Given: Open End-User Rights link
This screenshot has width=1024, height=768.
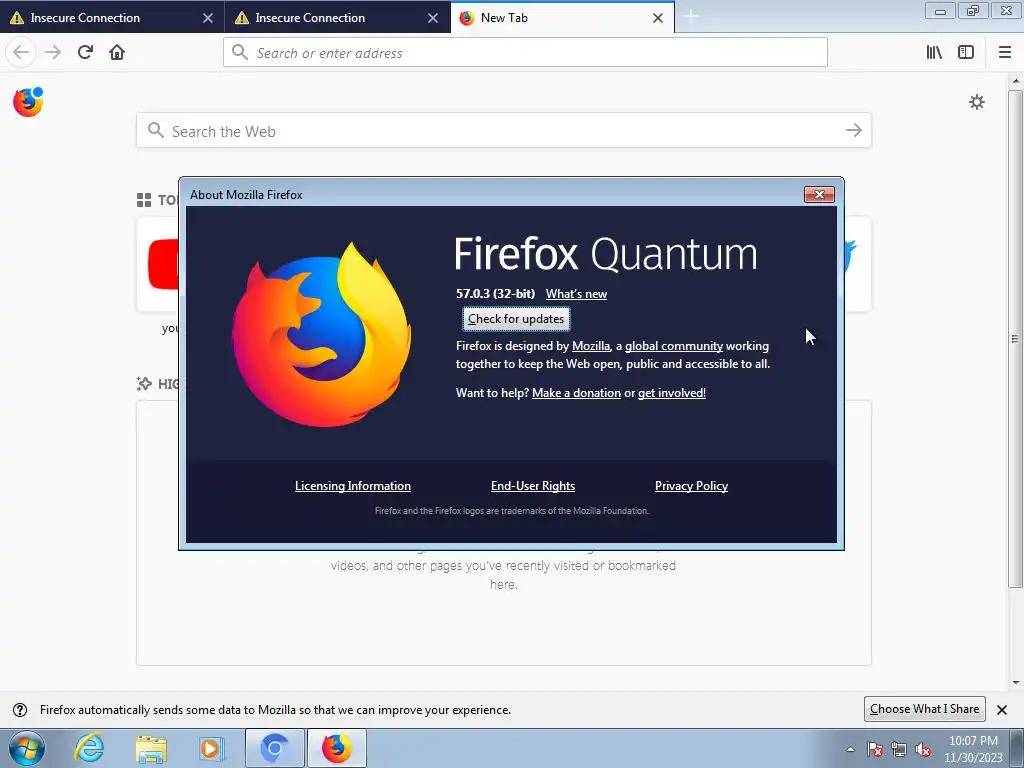Looking at the screenshot, I should 533,486.
